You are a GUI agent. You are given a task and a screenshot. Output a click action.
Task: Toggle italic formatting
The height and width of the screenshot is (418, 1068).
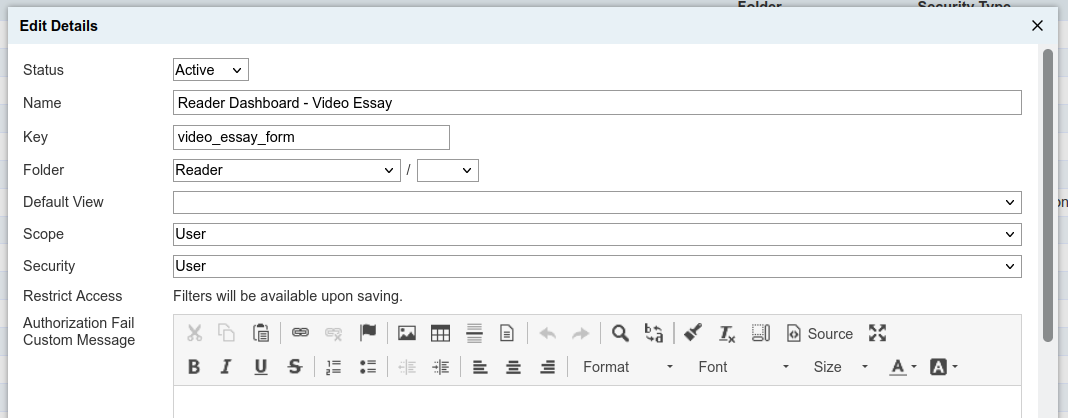(226, 367)
